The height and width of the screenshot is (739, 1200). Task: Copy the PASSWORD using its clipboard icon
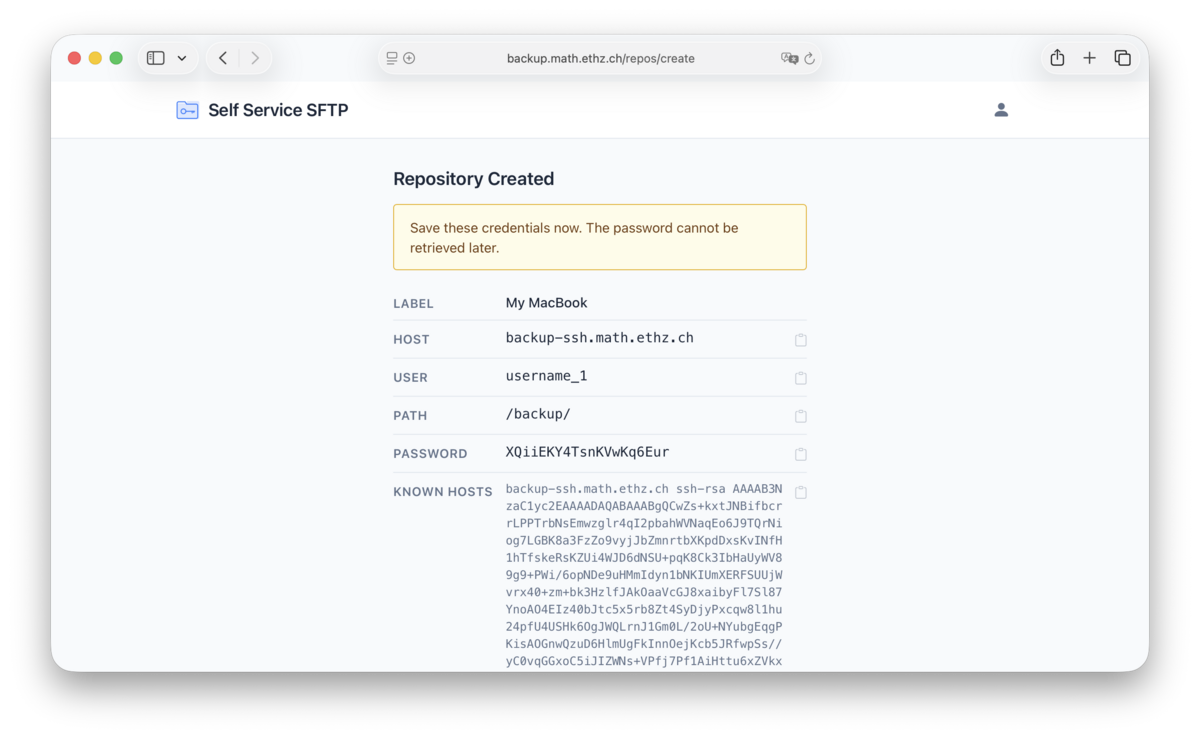tap(801, 454)
